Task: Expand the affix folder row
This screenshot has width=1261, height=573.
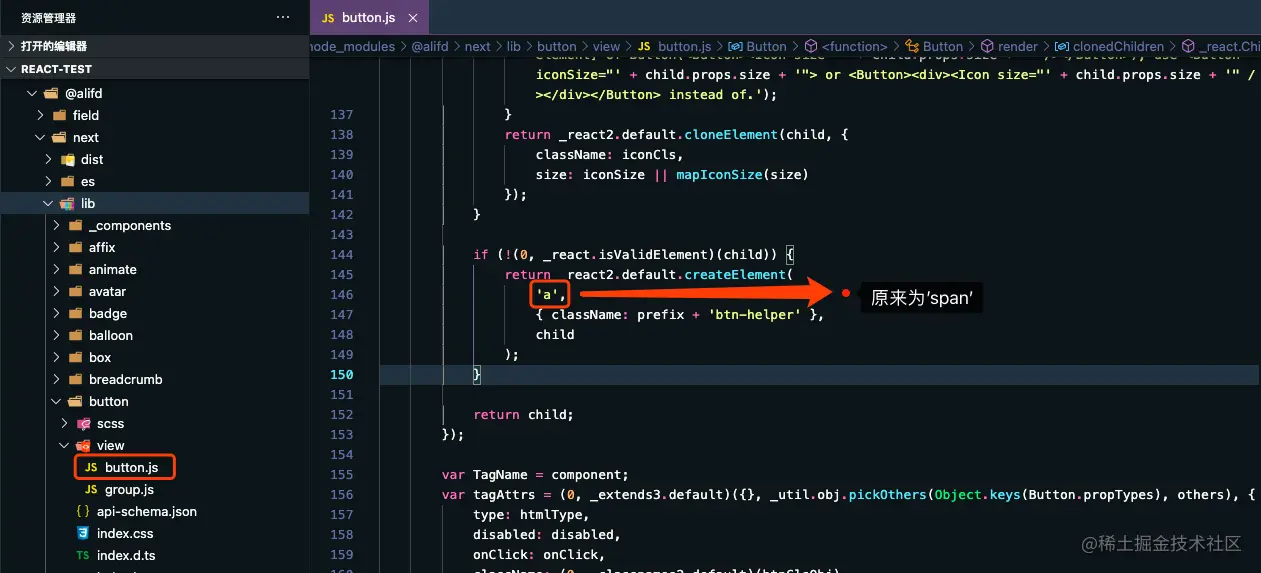Action: [x=154, y=247]
